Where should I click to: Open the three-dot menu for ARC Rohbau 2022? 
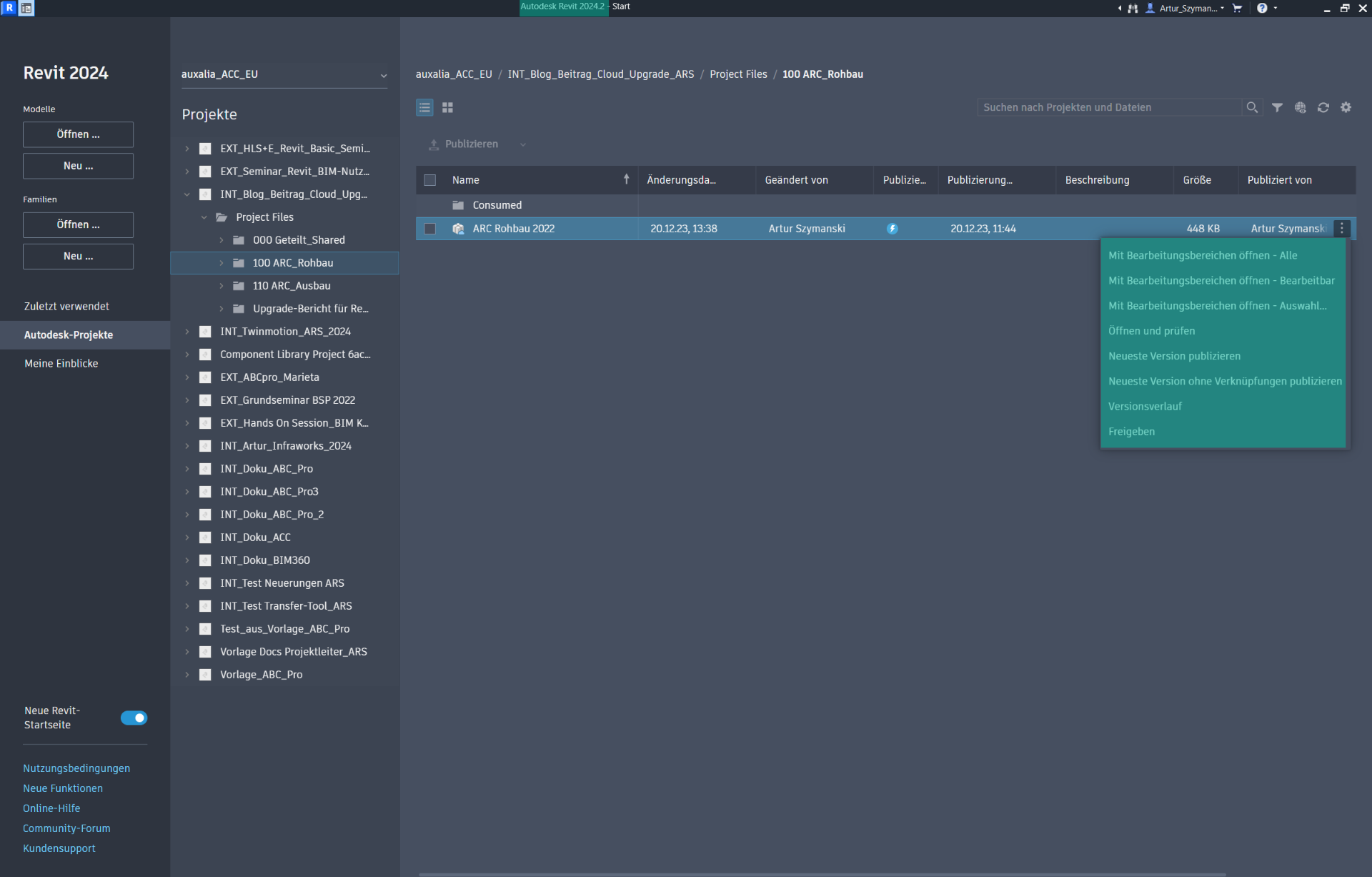coord(1341,229)
